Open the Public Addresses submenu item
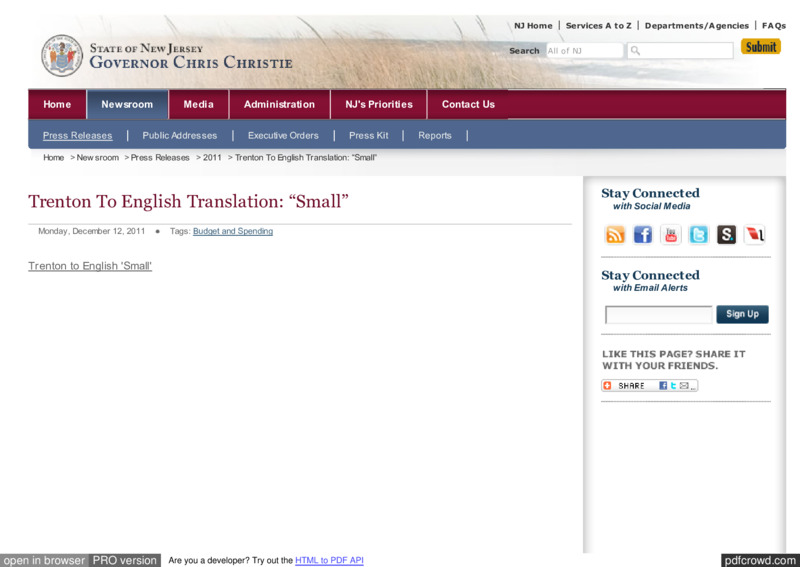The width and height of the screenshot is (800, 567). (x=180, y=135)
